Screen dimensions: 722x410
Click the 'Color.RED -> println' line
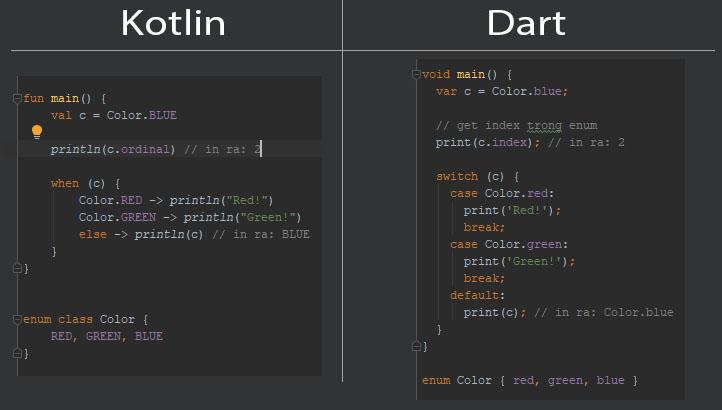click(176, 200)
